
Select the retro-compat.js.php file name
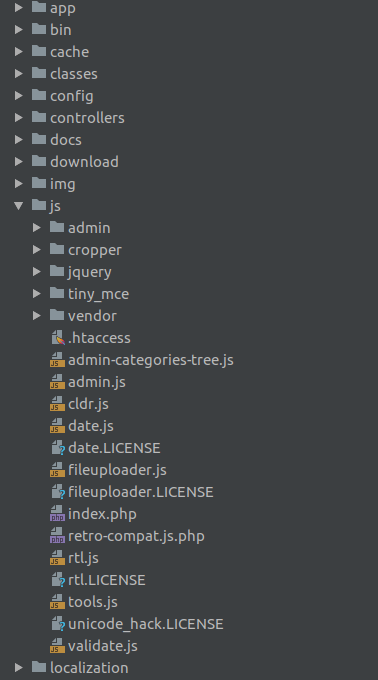(136, 536)
